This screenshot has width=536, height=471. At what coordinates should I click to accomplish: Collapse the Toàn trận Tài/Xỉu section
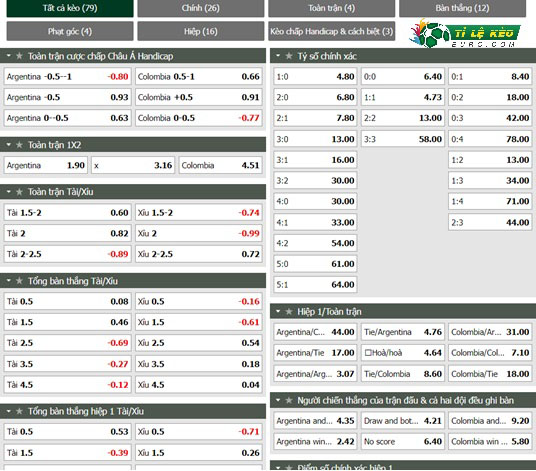click(x=9, y=192)
